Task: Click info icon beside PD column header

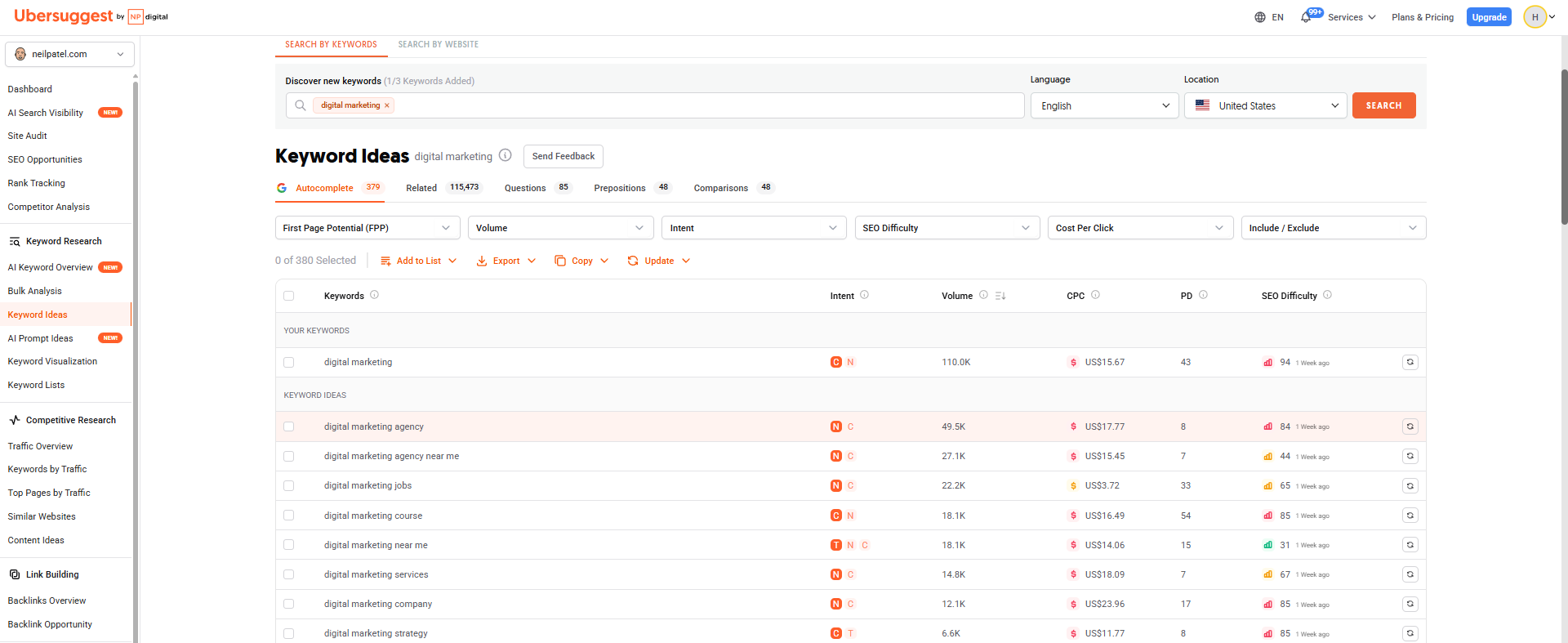Action: [1203, 295]
